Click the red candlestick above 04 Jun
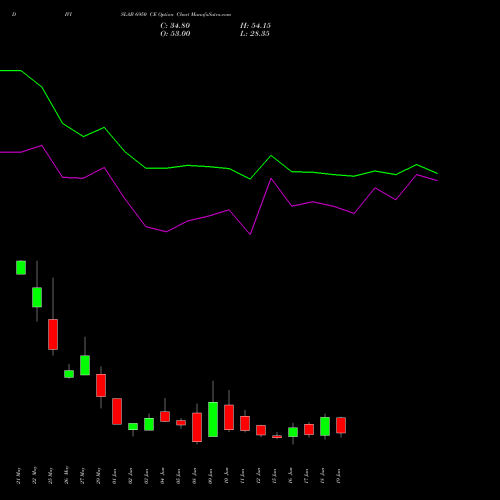The height and width of the screenshot is (500, 500). [165, 417]
